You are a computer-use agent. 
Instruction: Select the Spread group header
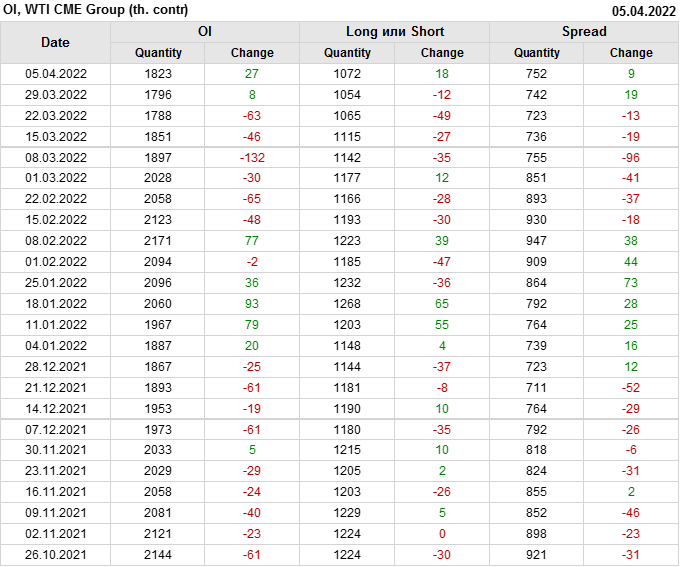pos(584,31)
